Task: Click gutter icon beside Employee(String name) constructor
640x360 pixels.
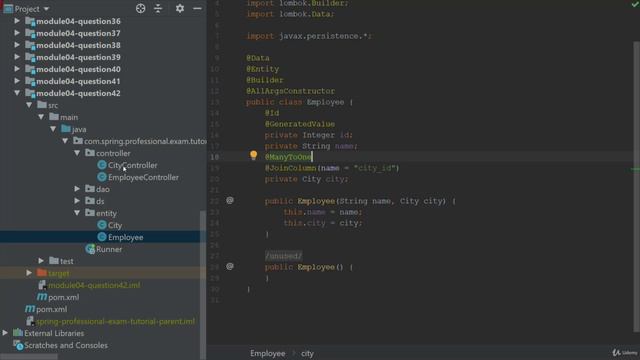Action: click(x=230, y=200)
